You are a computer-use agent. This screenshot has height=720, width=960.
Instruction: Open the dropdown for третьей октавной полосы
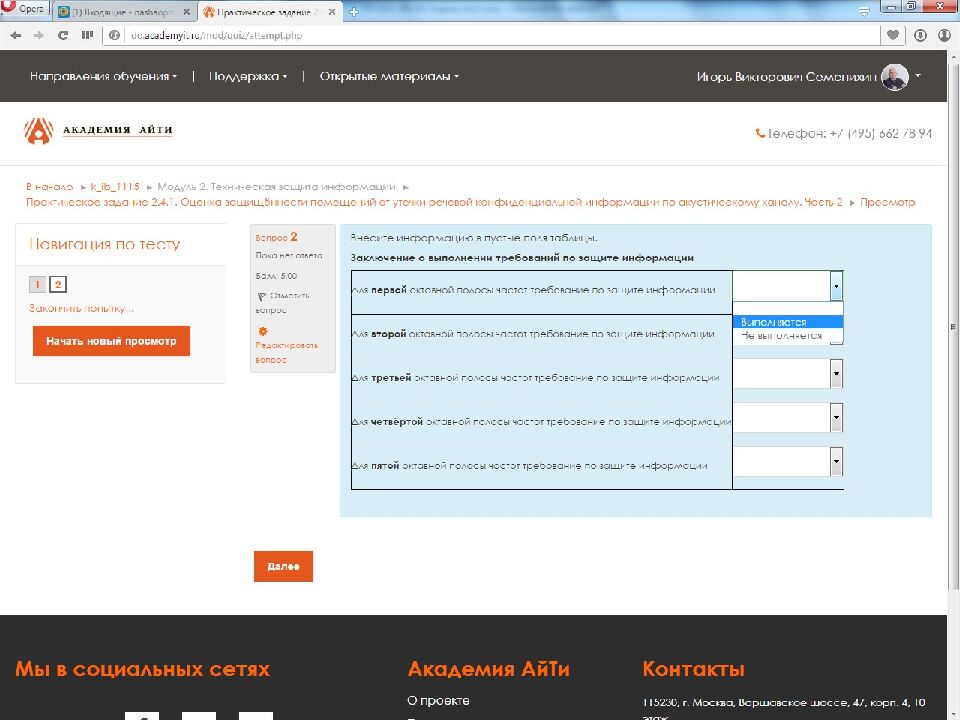click(x=836, y=373)
